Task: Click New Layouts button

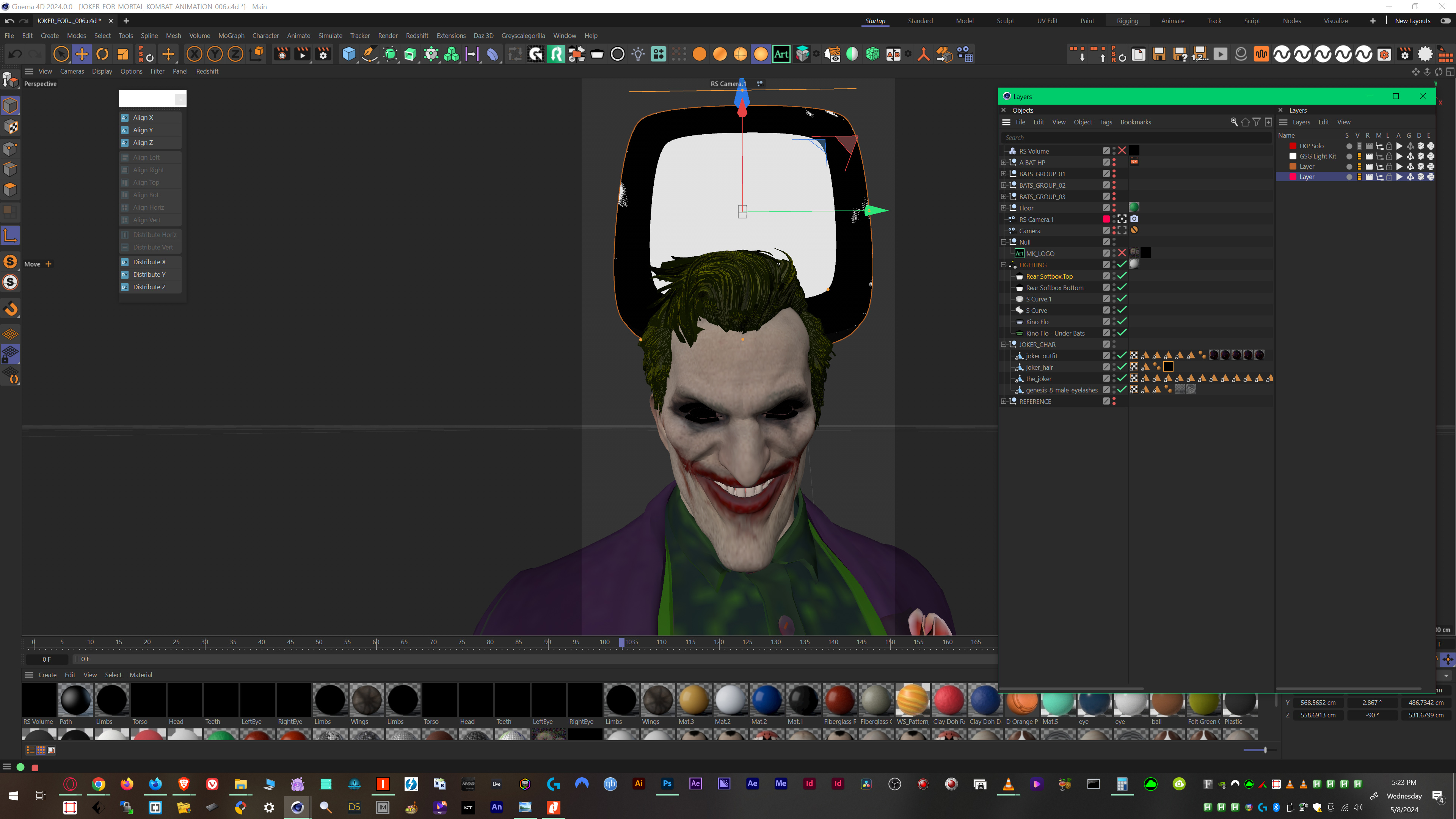Action: pos(1412,21)
